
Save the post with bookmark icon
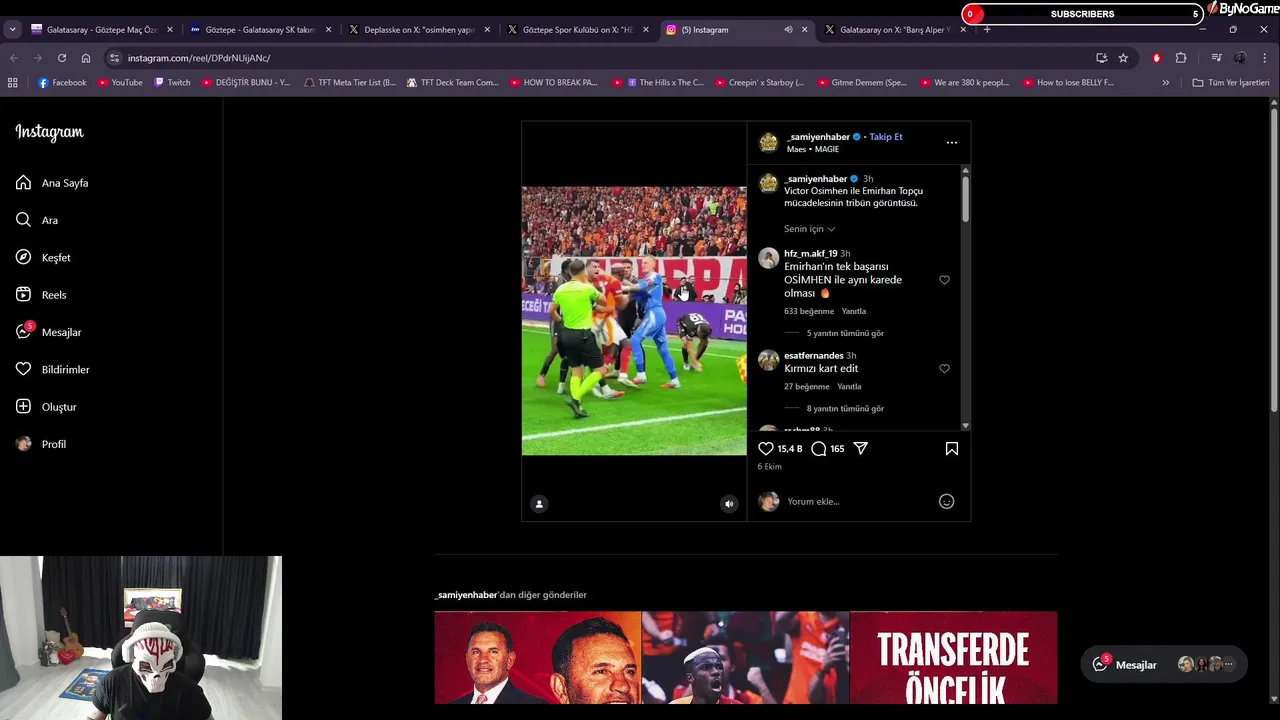click(x=952, y=449)
